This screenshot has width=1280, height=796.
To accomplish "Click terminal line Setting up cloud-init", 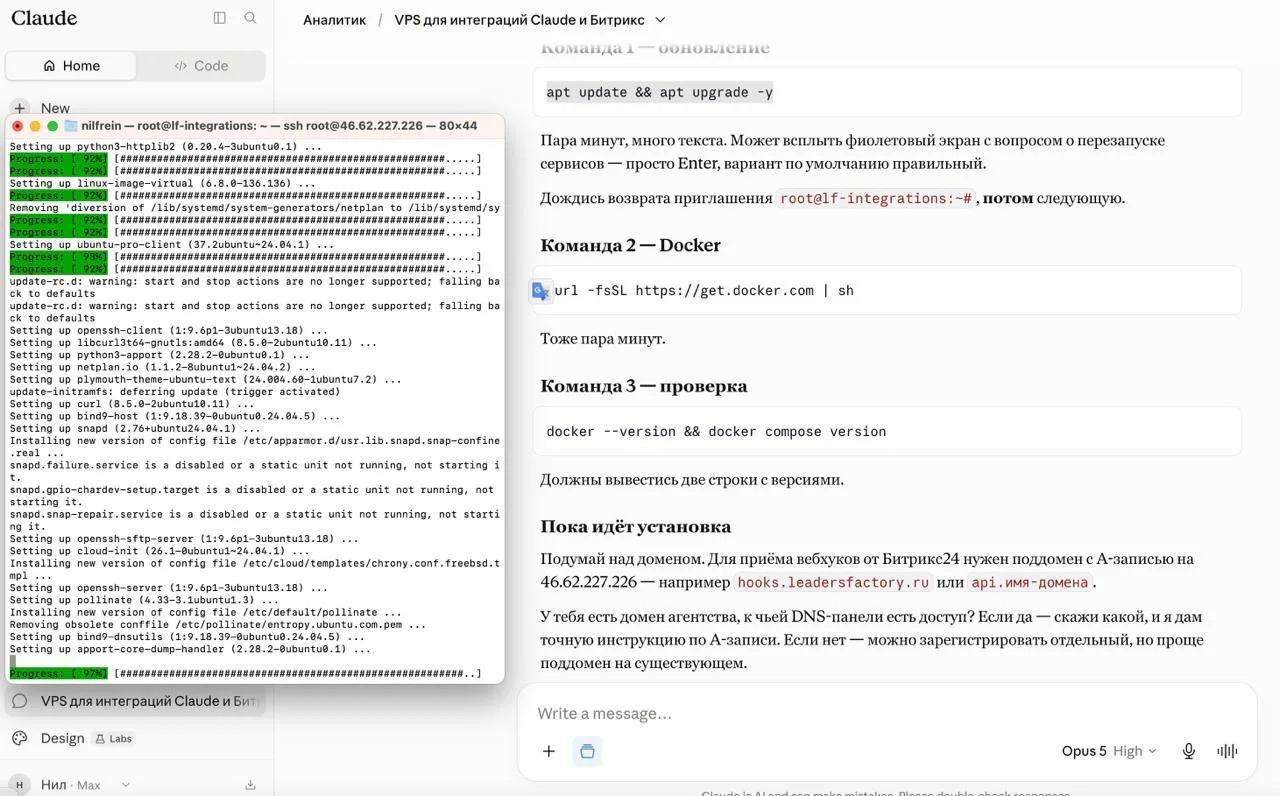I will click(159, 551).
